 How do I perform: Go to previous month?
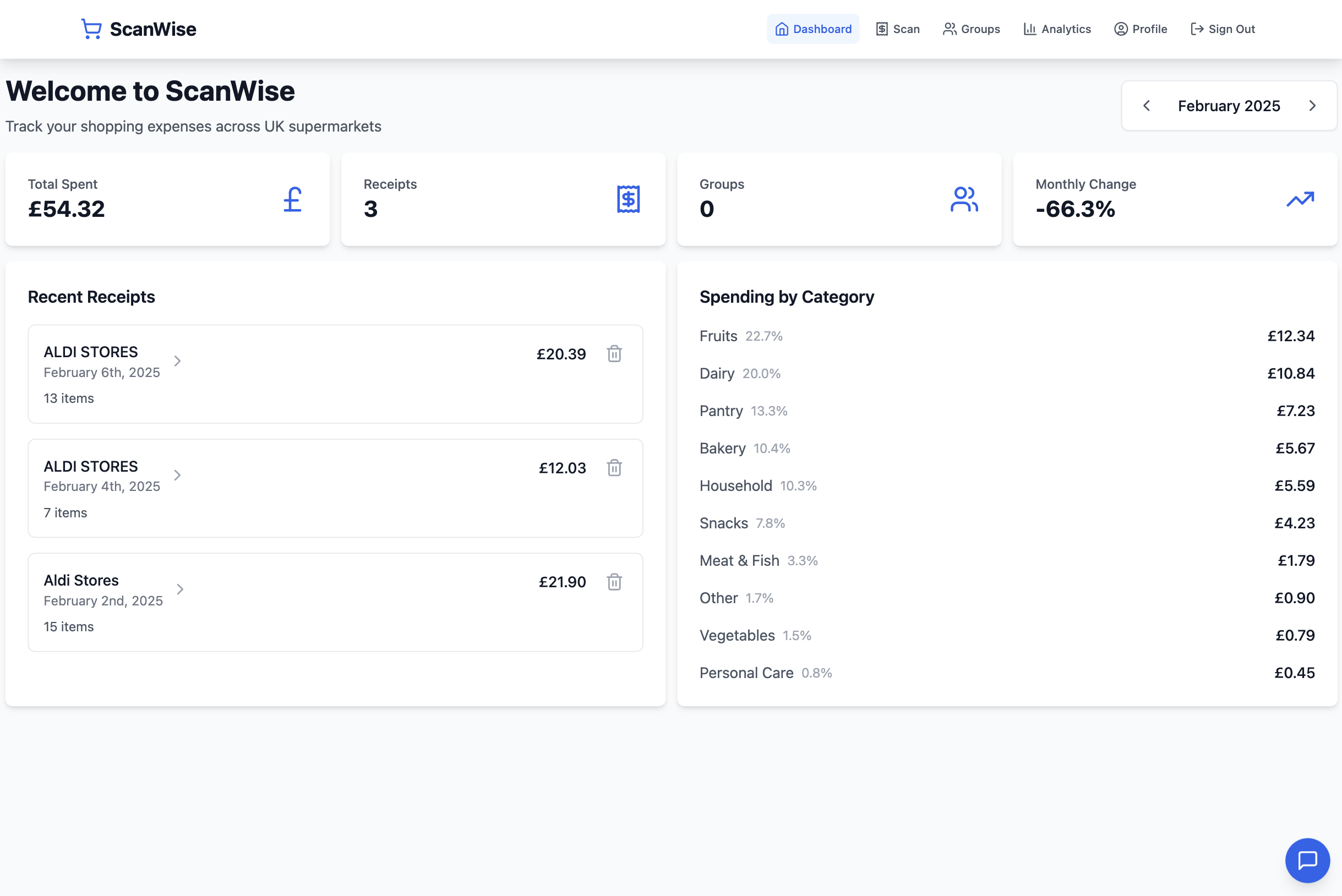pyautogui.click(x=1147, y=106)
